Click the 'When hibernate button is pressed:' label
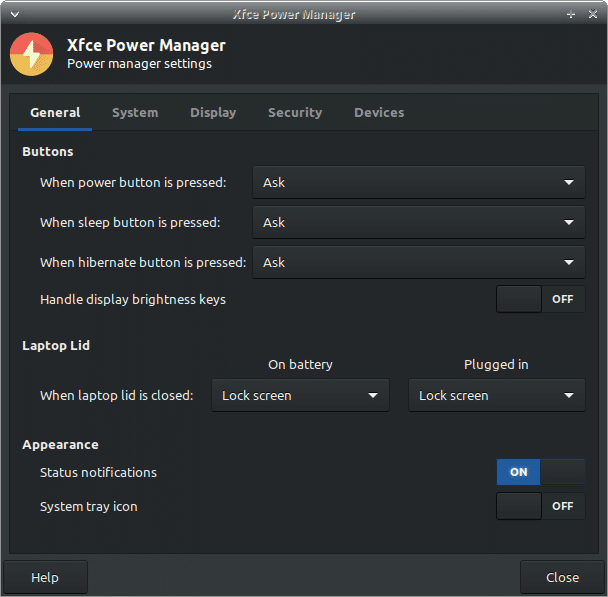The image size is (608, 597). point(143,262)
